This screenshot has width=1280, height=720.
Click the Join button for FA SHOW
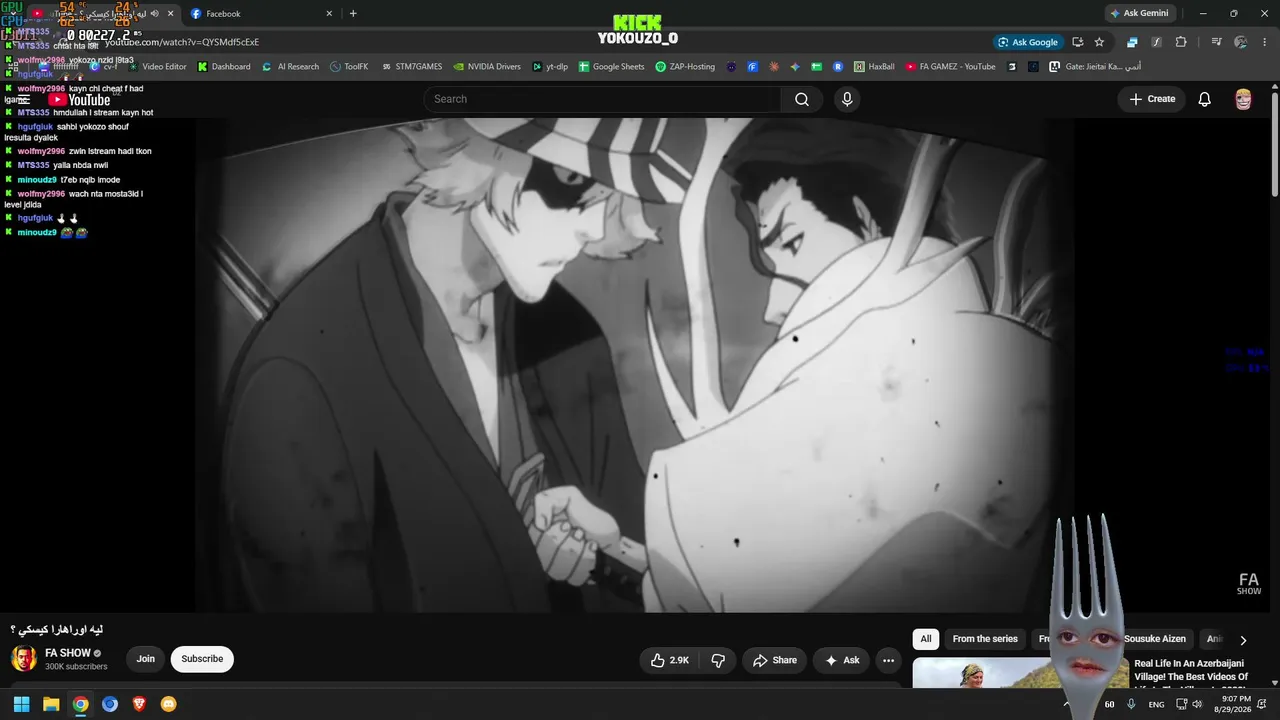(146, 659)
